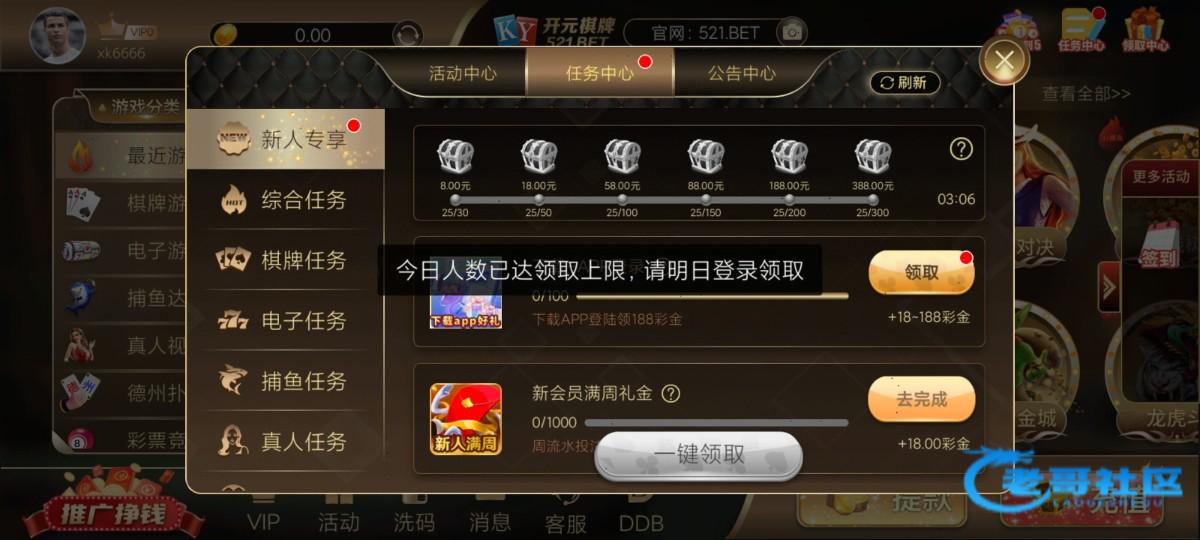Expand the right arrow beside 签到 panel
This screenshot has width=1200, height=540.
point(1108,288)
